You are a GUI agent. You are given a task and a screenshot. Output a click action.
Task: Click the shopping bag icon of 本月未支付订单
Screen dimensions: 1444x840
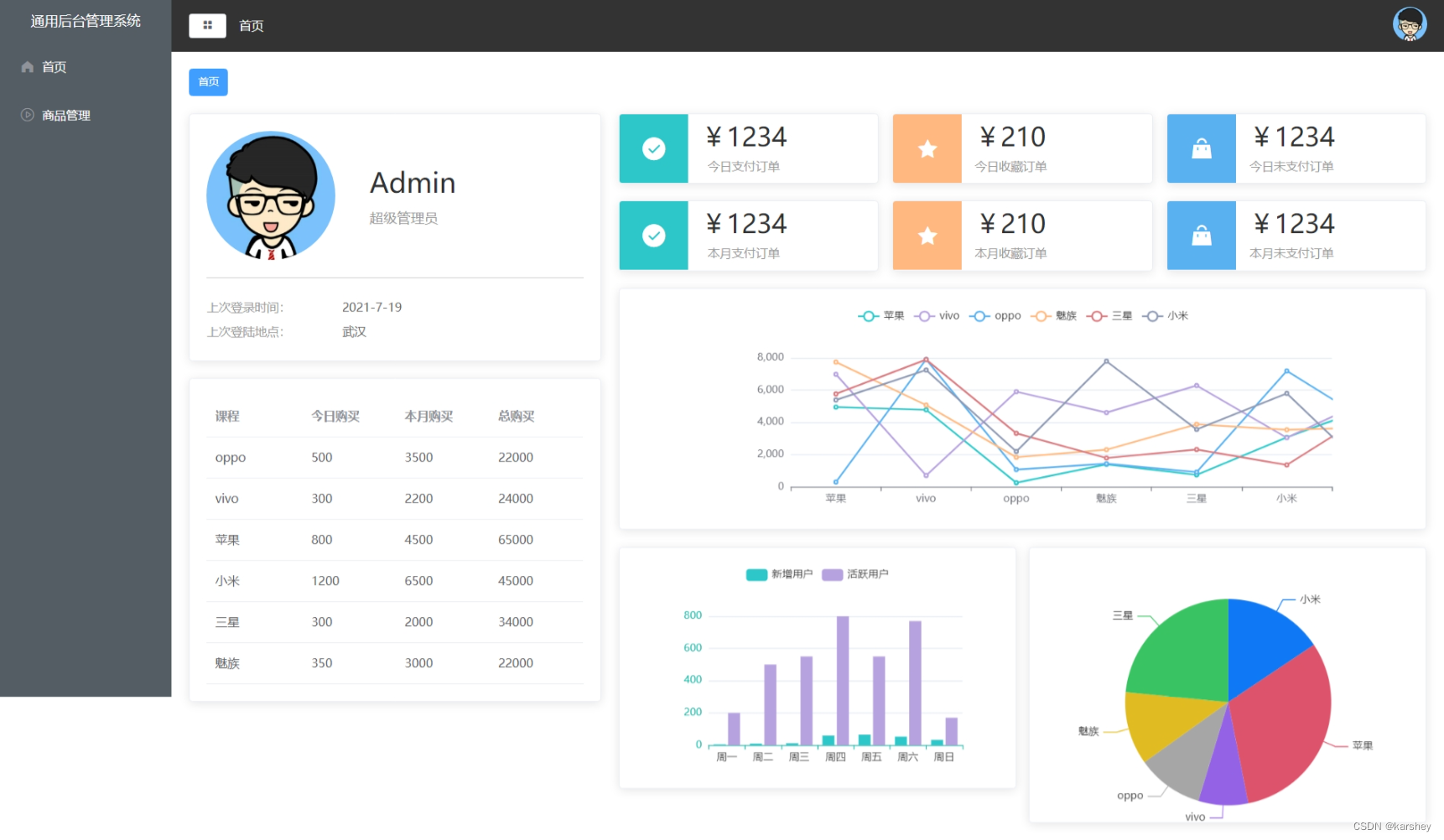(1201, 236)
